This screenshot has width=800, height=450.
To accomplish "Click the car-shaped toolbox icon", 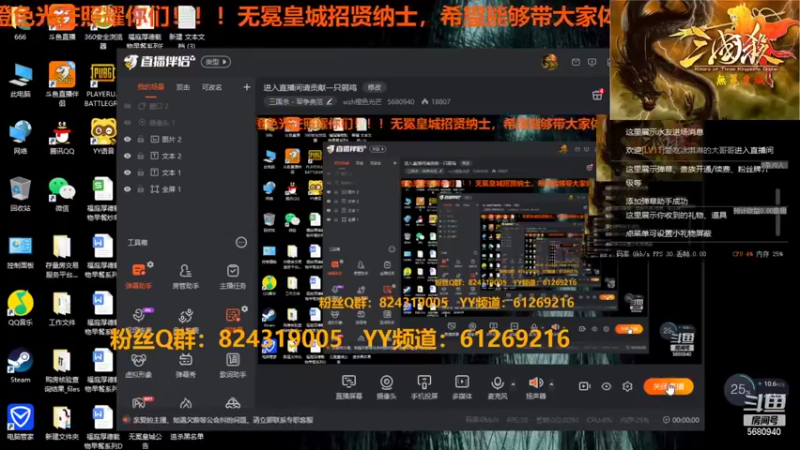I will (233, 404).
